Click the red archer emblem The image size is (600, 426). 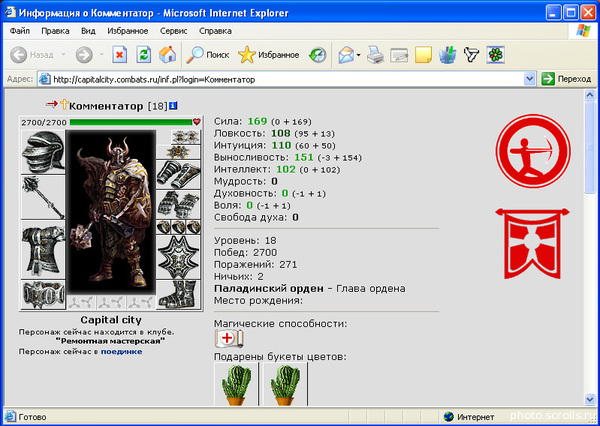[533, 151]
